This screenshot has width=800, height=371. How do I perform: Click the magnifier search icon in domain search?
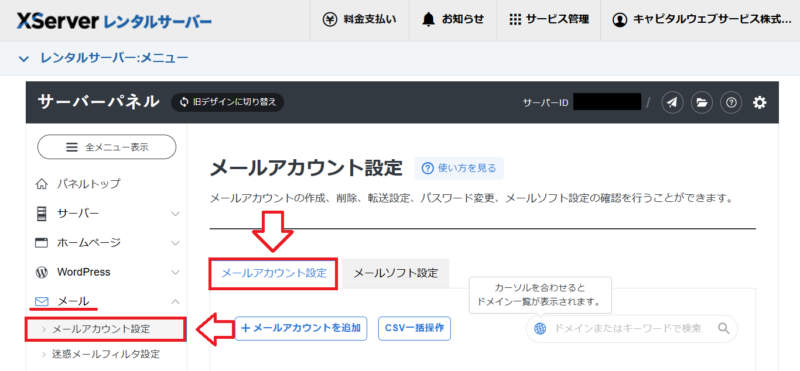click(x=723, y=328)
